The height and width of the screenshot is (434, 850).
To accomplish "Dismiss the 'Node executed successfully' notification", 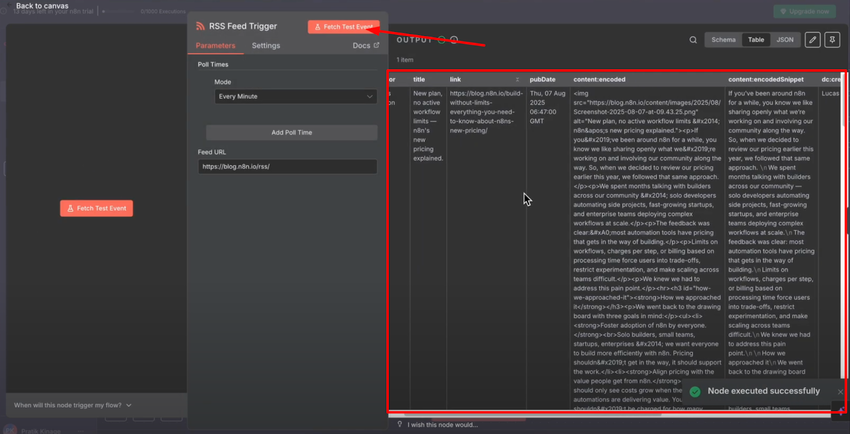I will click(x=839, y=392).
